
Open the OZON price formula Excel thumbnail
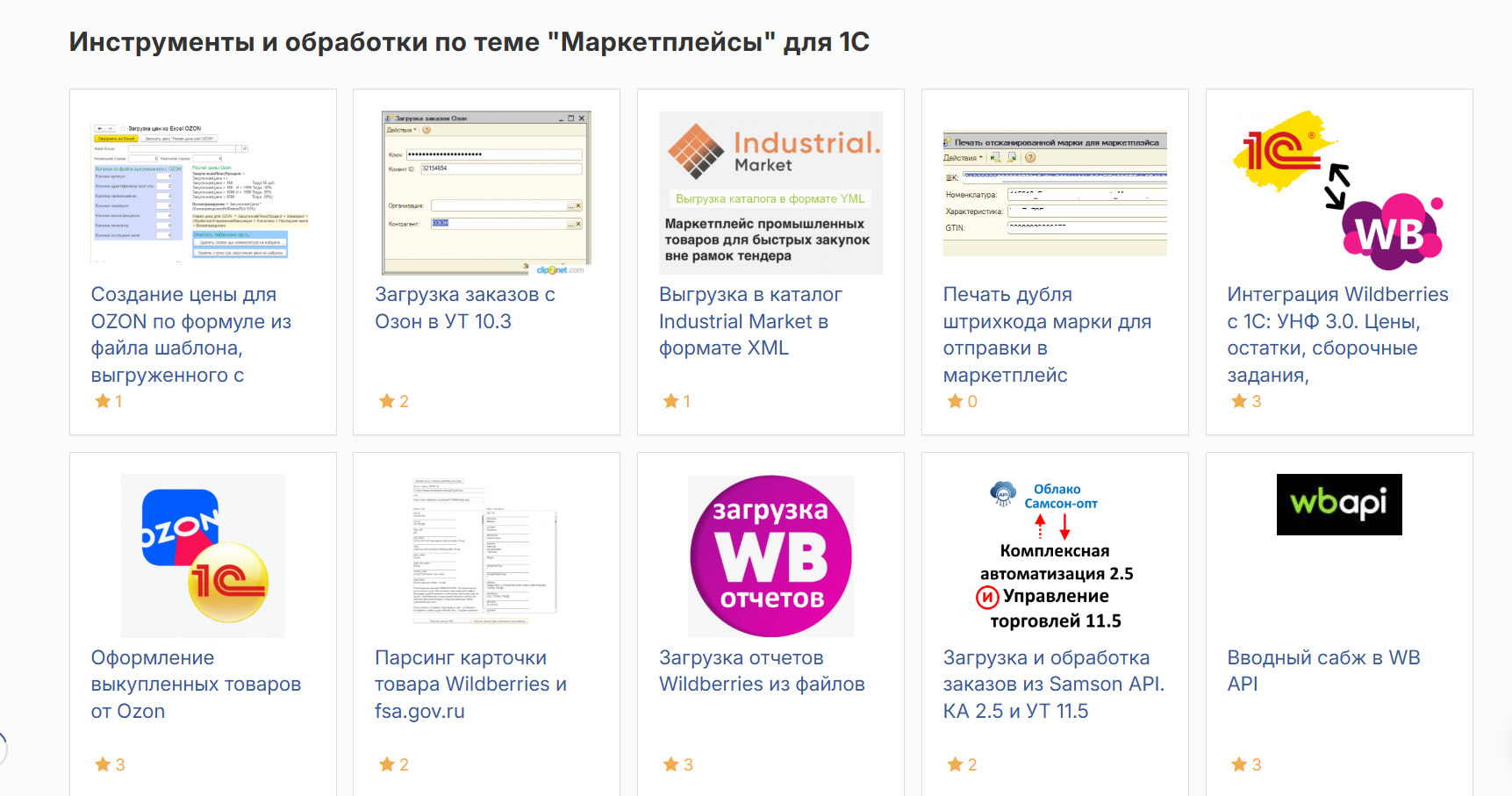[203, 192]
